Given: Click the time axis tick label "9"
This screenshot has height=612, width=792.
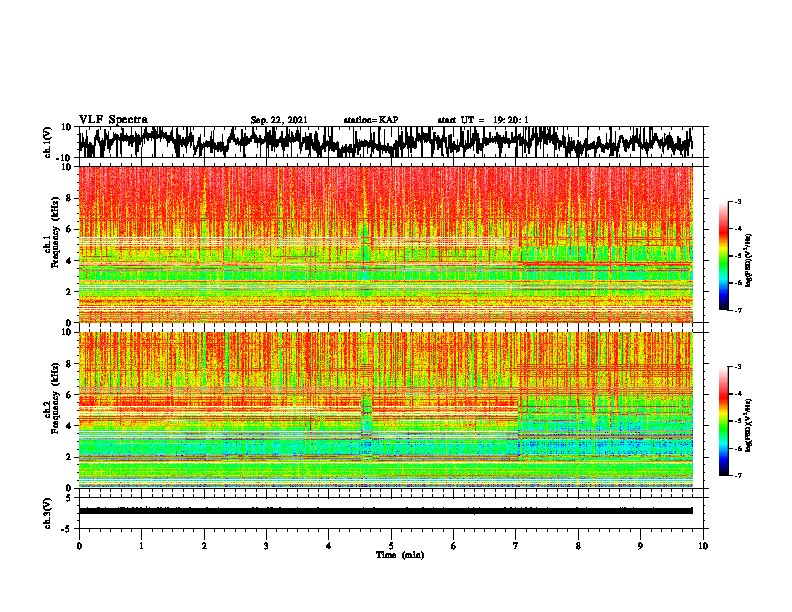Looking at the screenshot, I should [x=640, y=546].
